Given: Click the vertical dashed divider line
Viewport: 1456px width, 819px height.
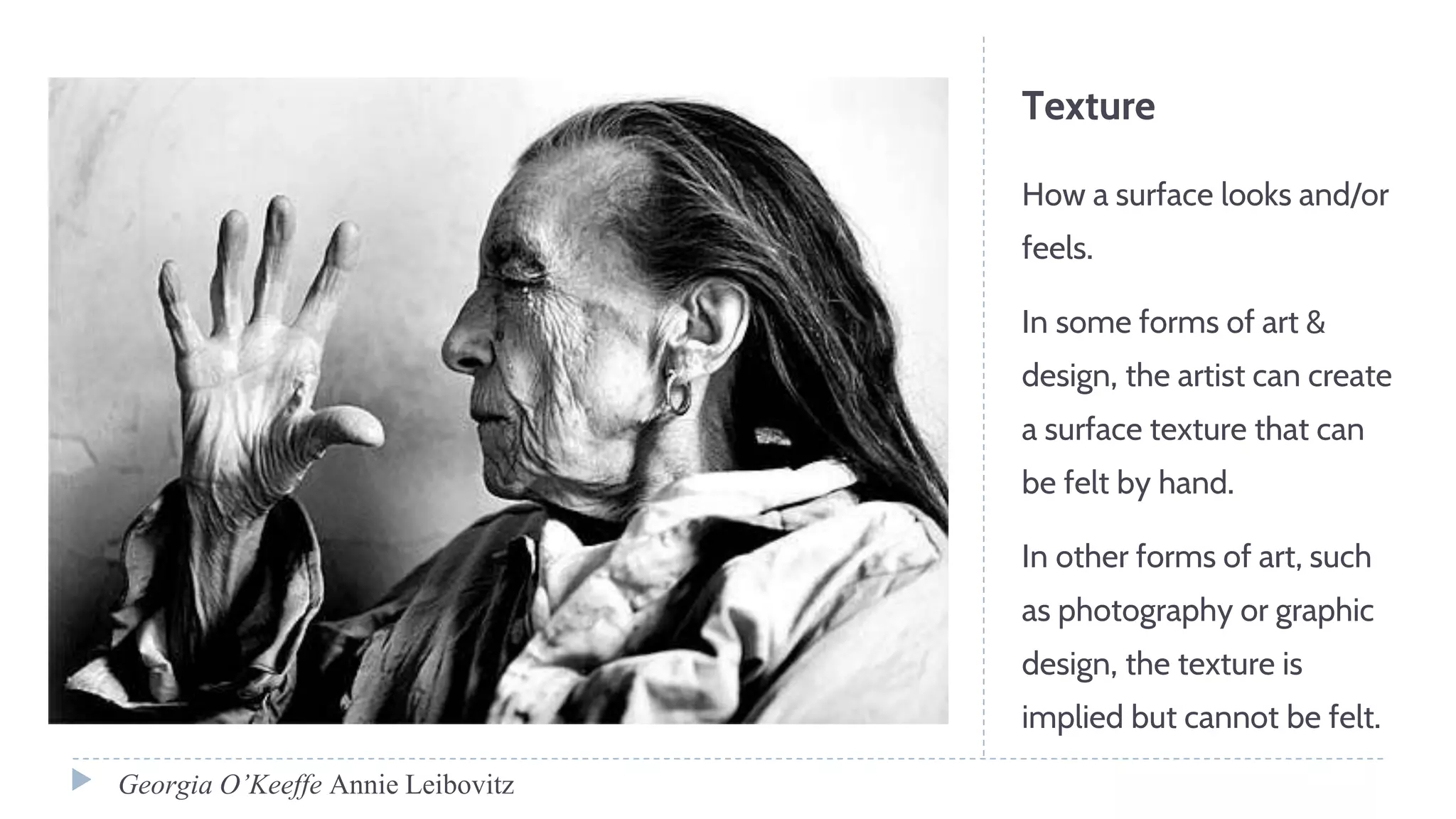Looking at the screenshot, I should pyautogui.click(x=984, y=397).
